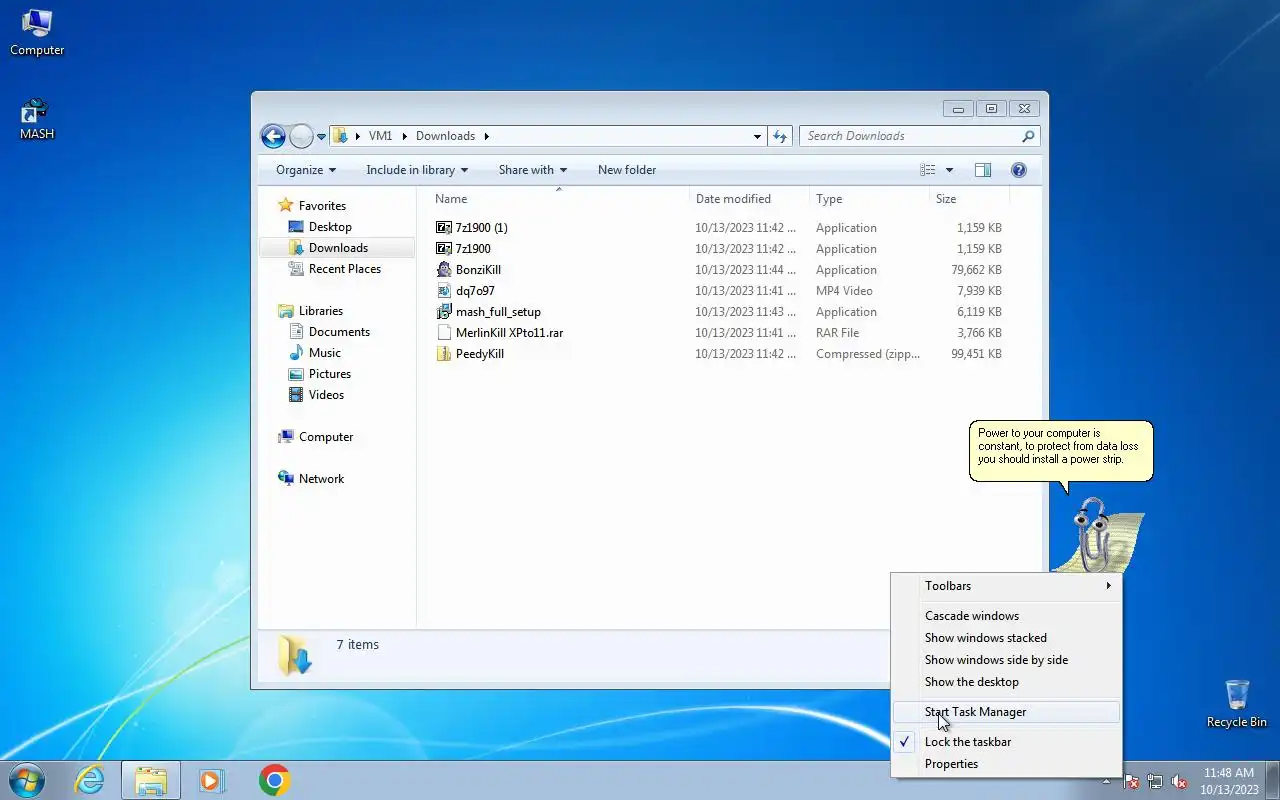Launch Google Chrome from taskbar
The width and height of the screenshot is (1280, 800).
pos(274,780)
